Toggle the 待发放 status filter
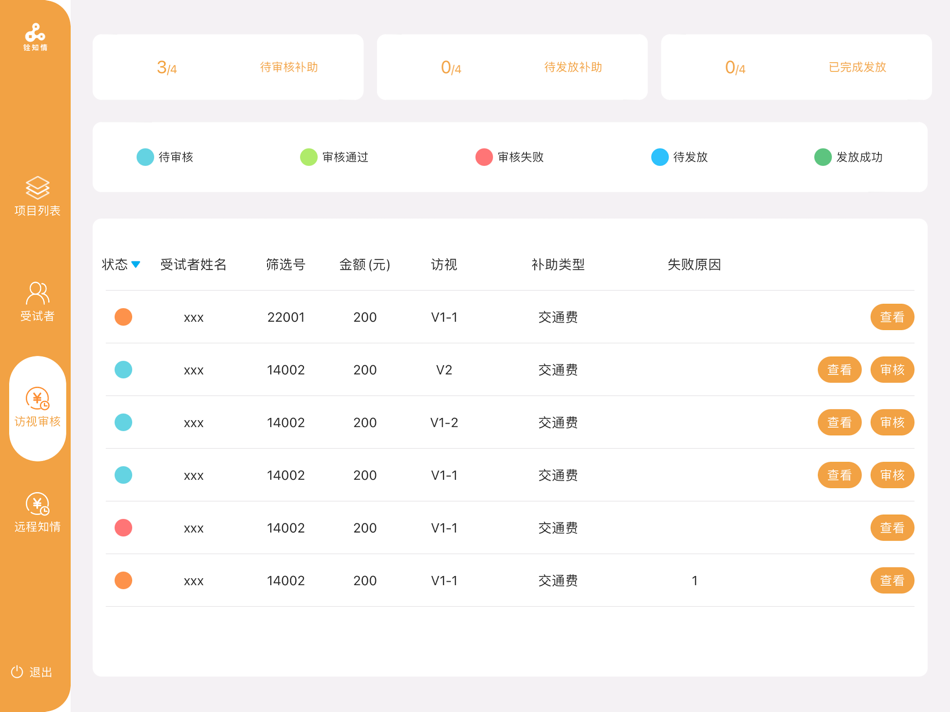 pyautogui.click(x=659, y=157)
